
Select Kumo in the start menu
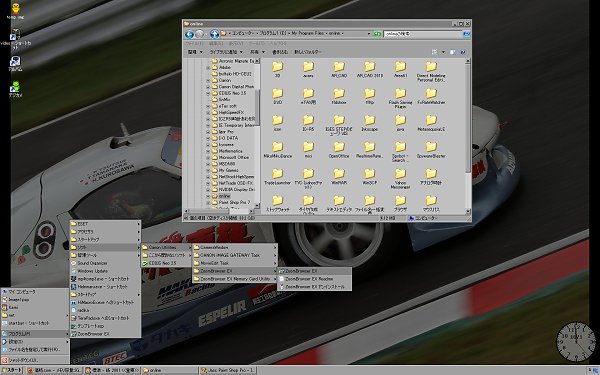click(x=35, y=307)
